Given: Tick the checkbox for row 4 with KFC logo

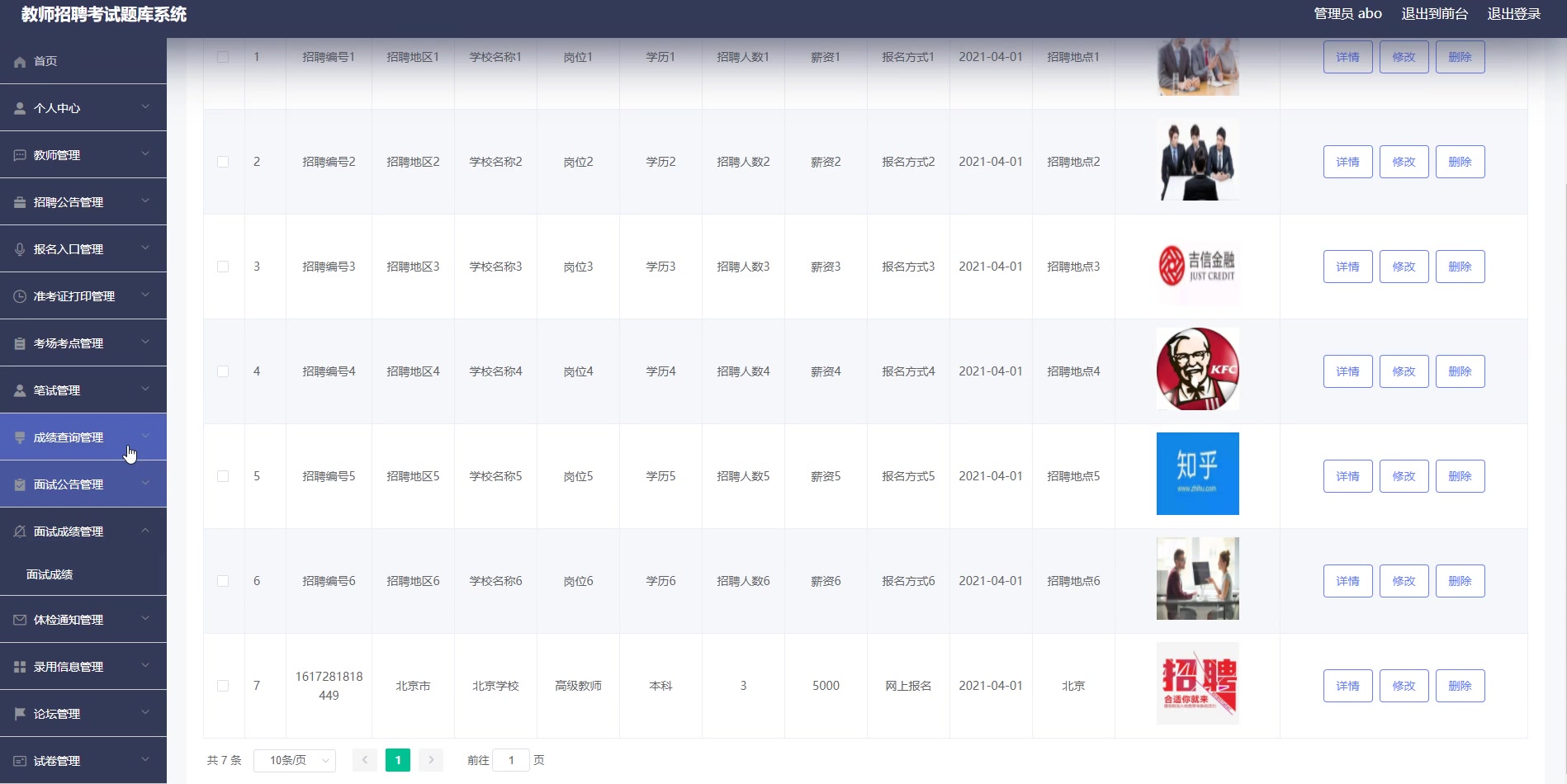Looking at the screenshot, I should click(223, 371).
